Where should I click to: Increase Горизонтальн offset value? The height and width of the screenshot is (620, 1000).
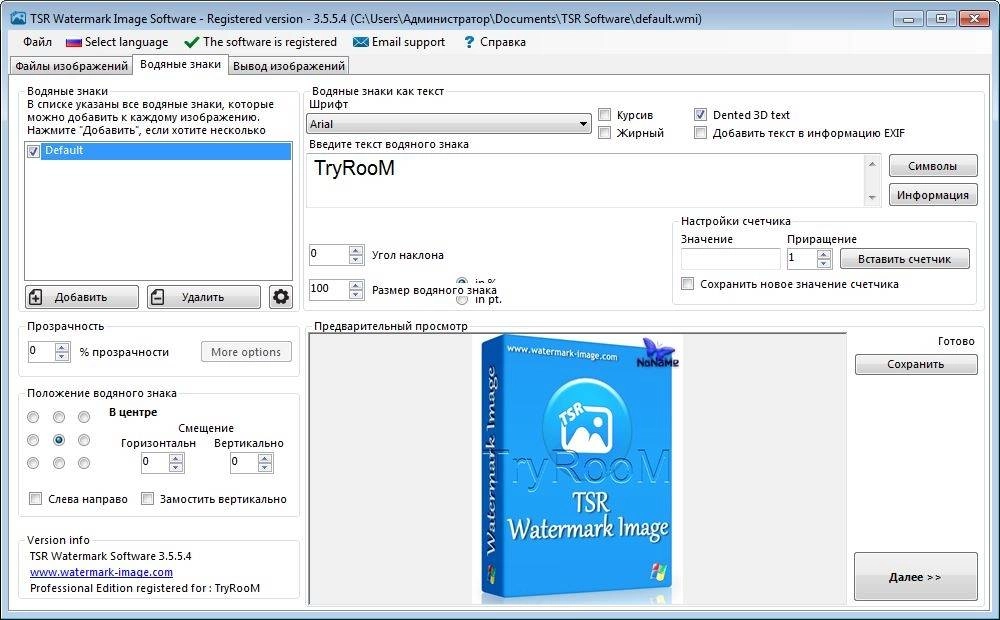pyautogui.click(x=176, y=459)
